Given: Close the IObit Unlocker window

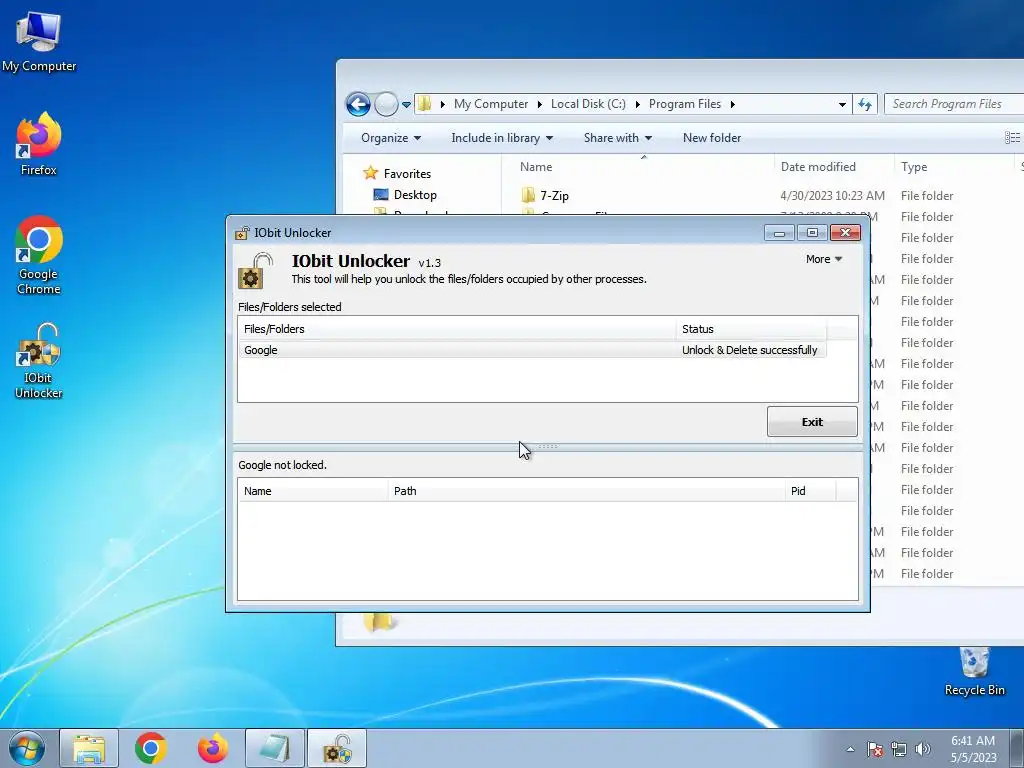Looking at the screenshot, I should click(845, 232).
